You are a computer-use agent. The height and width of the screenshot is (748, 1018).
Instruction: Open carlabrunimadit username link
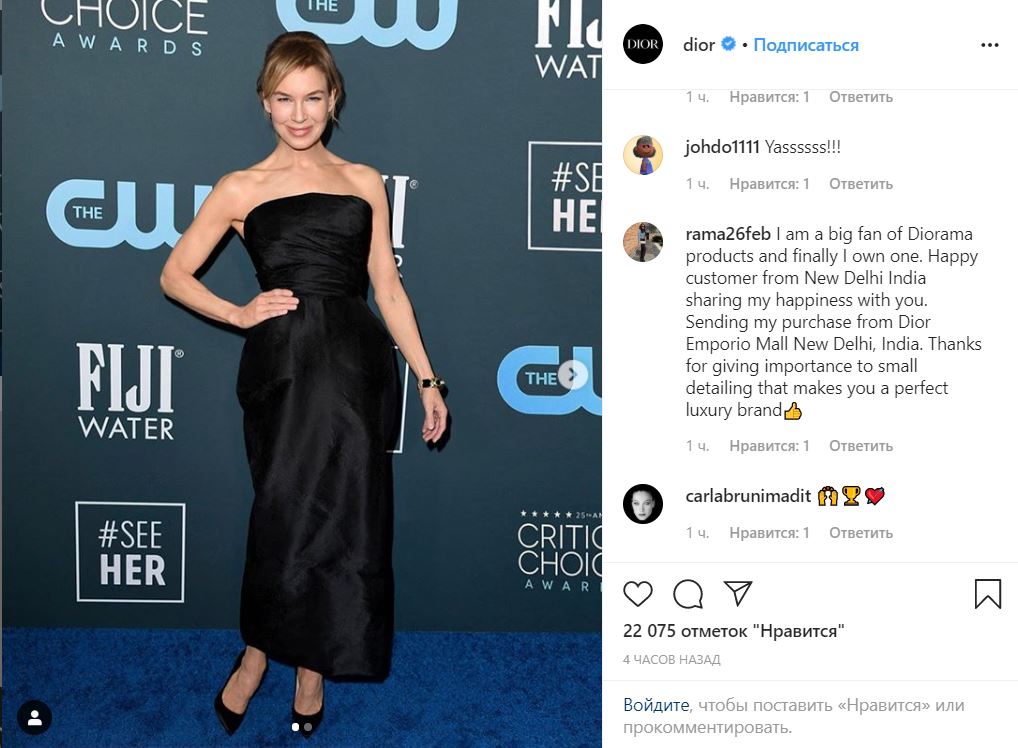(748, 496)
